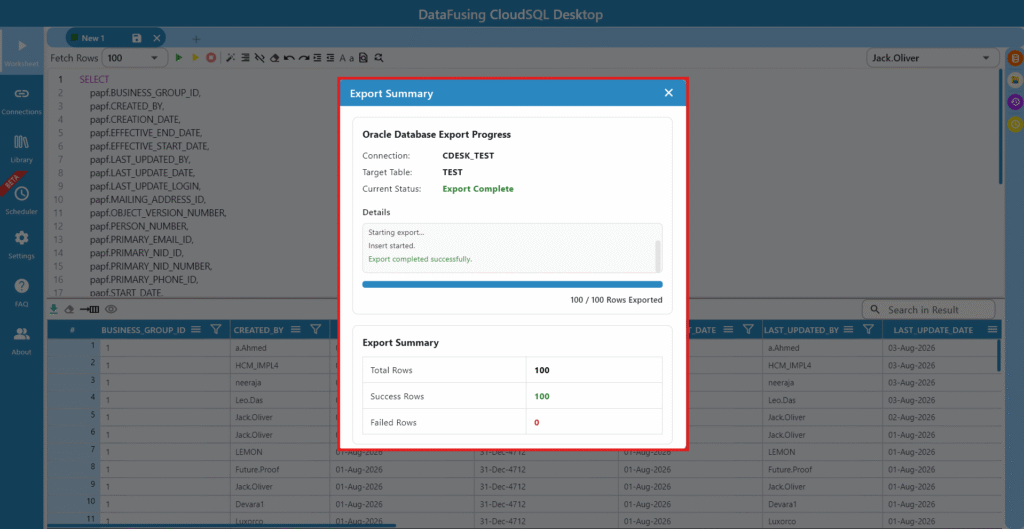Click the red Stop execution icon

211,58
